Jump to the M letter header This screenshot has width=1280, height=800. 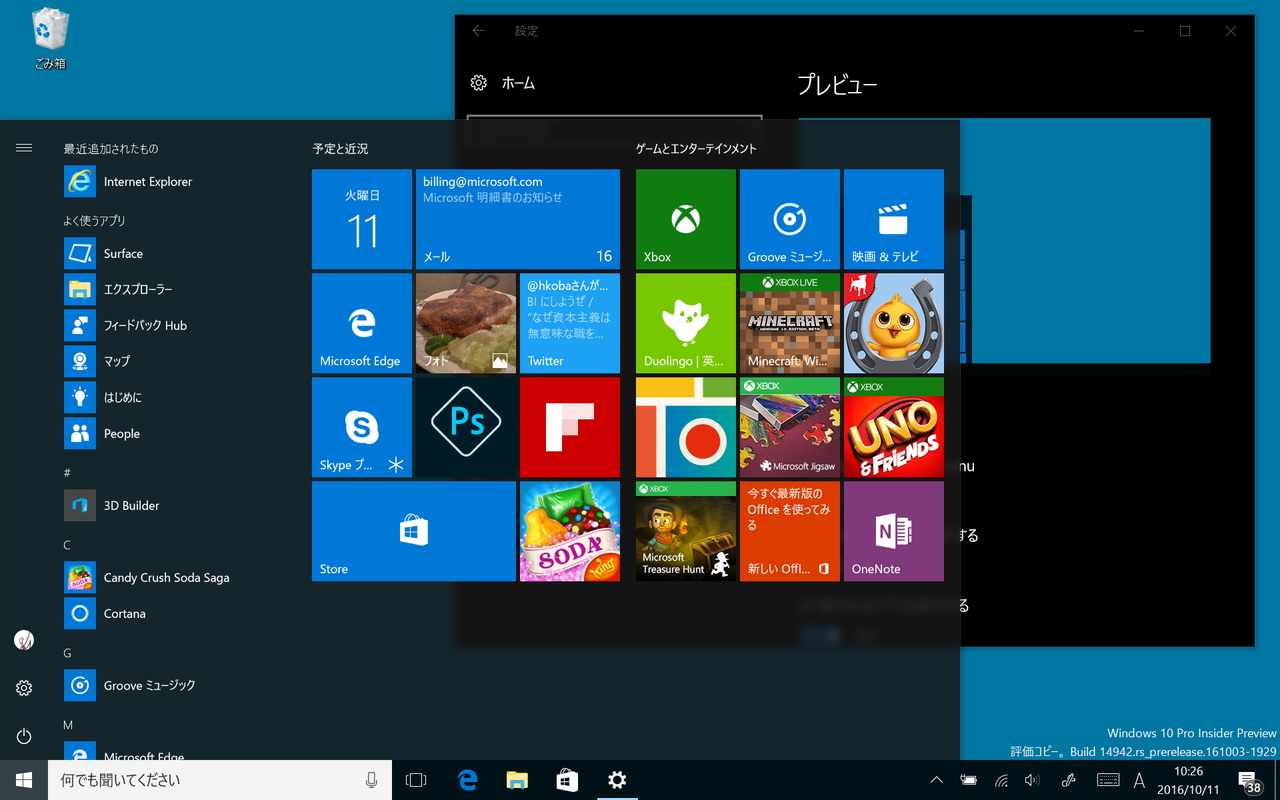click(x=68, y=725)
